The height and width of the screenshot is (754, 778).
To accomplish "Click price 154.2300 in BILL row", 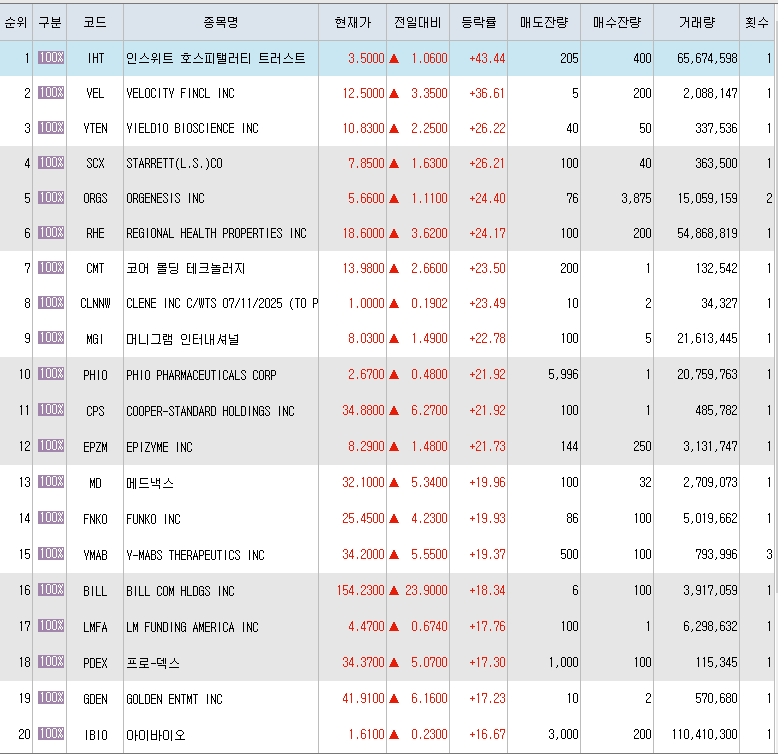I will click(x=360, y=590).
